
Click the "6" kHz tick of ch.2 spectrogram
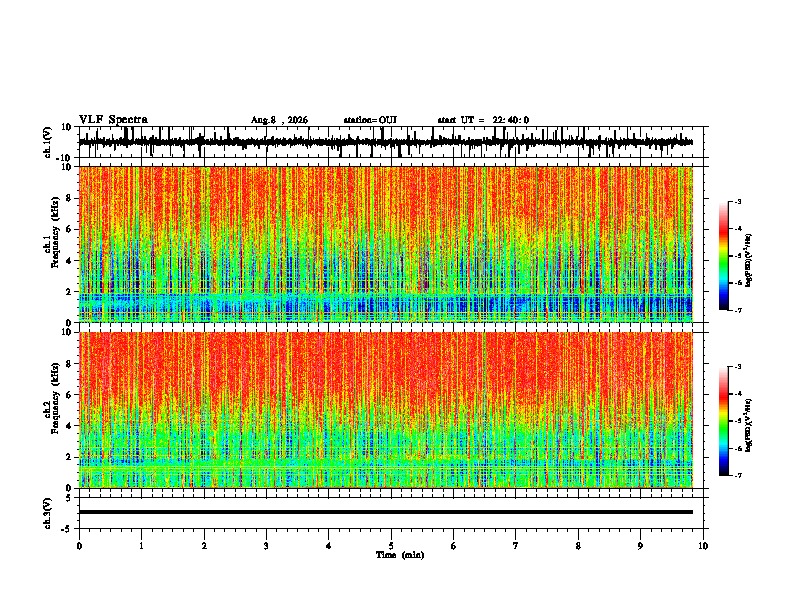(69, 395)
